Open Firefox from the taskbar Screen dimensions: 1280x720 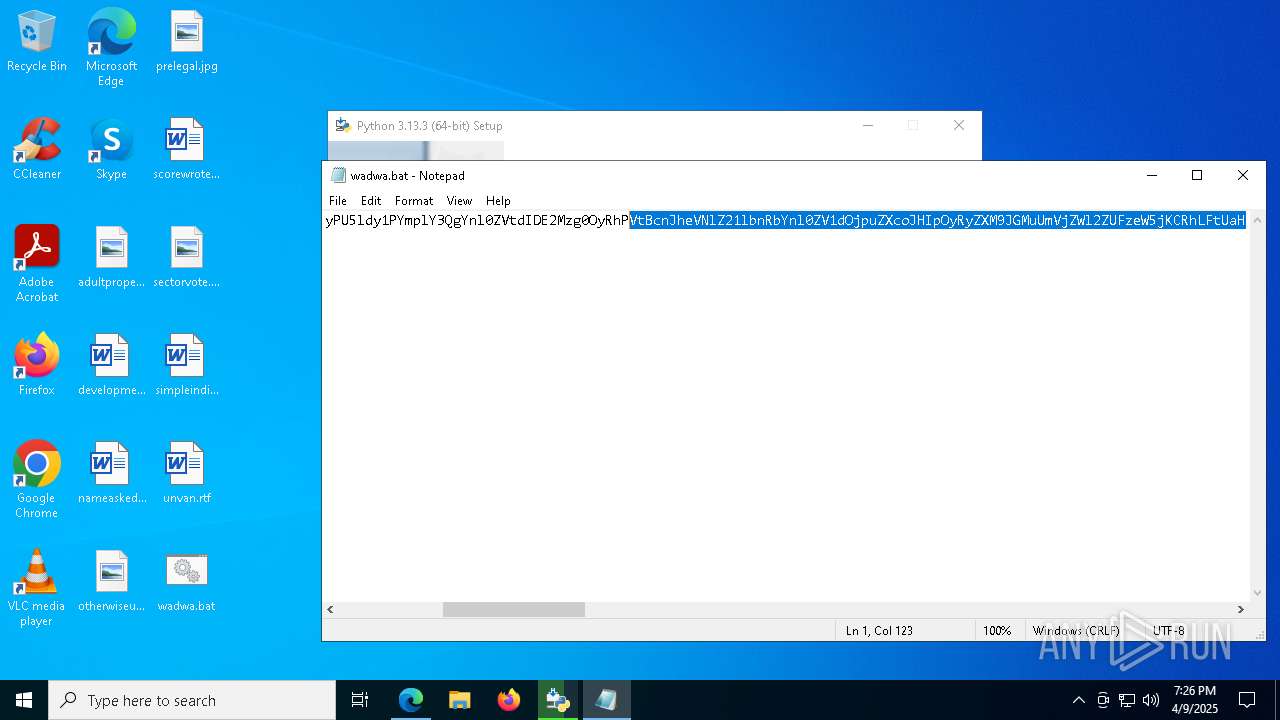[x=509, y=700]
